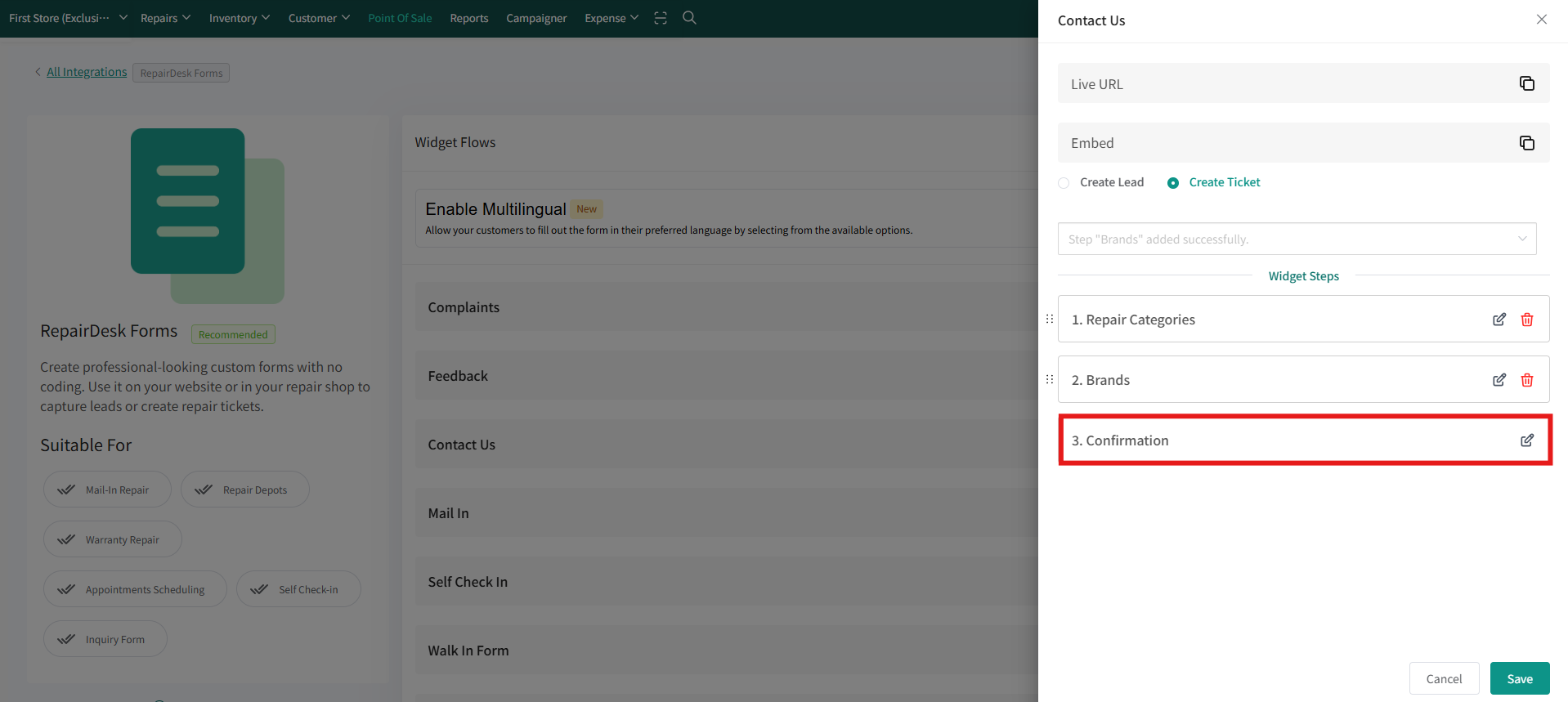Delete the Brands step
The width and height of the screenshot is (1568, 702).
pyautogui.click(x=1526, y=380)
